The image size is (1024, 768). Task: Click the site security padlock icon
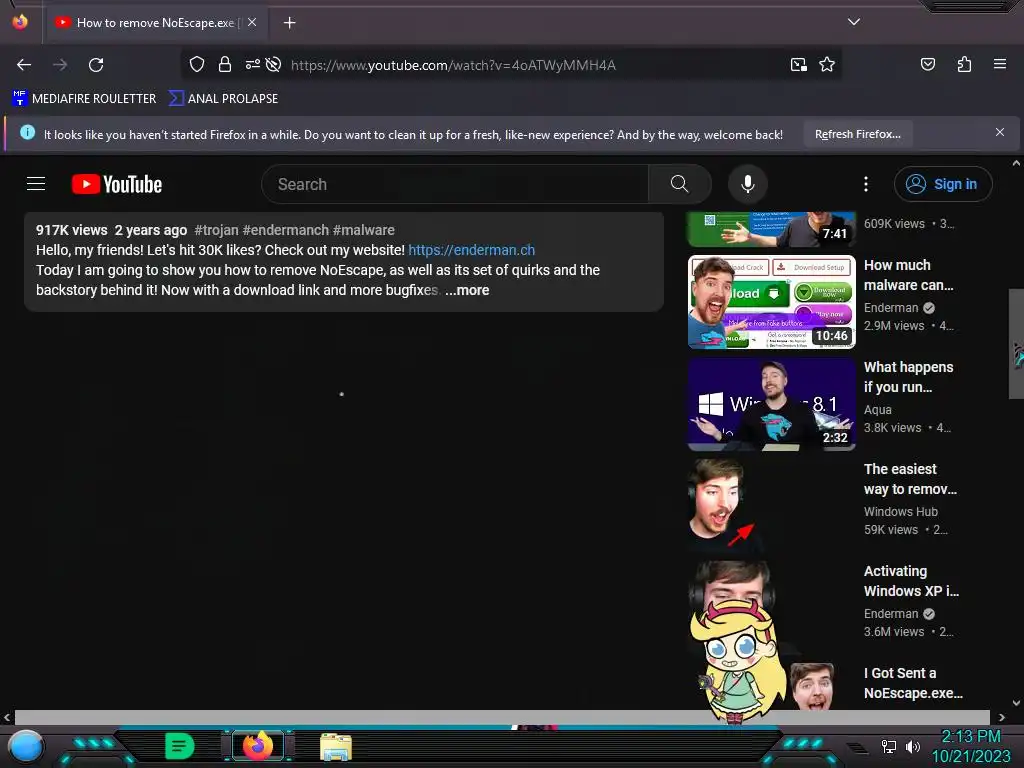pyautogui.click(x=225, y=64)
